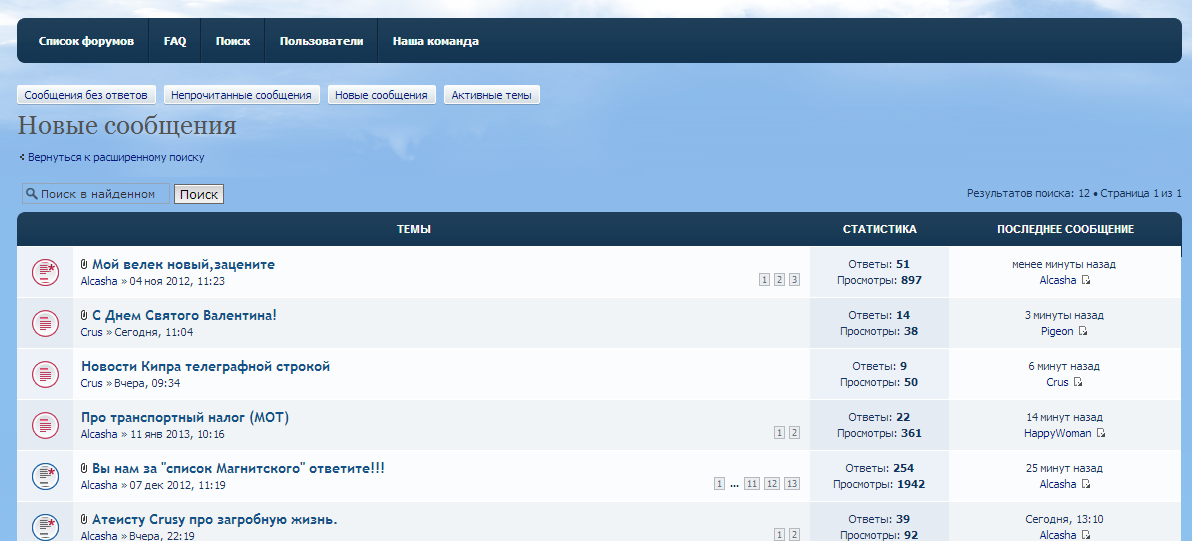Image resolution: width=1192 pixels, height=541 pixels.
Task: Click topic status icon for "Мой велек новый,зацените"
Action: point(45,272)
